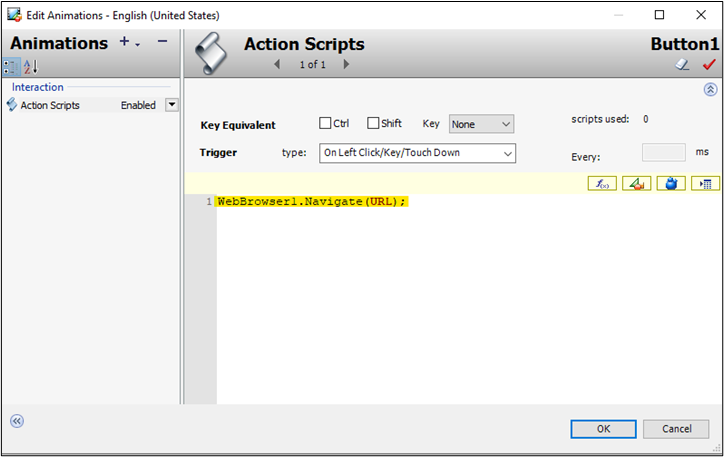Viewport: 724px width, 457px height.
Task: Remove animation with the minus icon
Action: click(162, 42)
